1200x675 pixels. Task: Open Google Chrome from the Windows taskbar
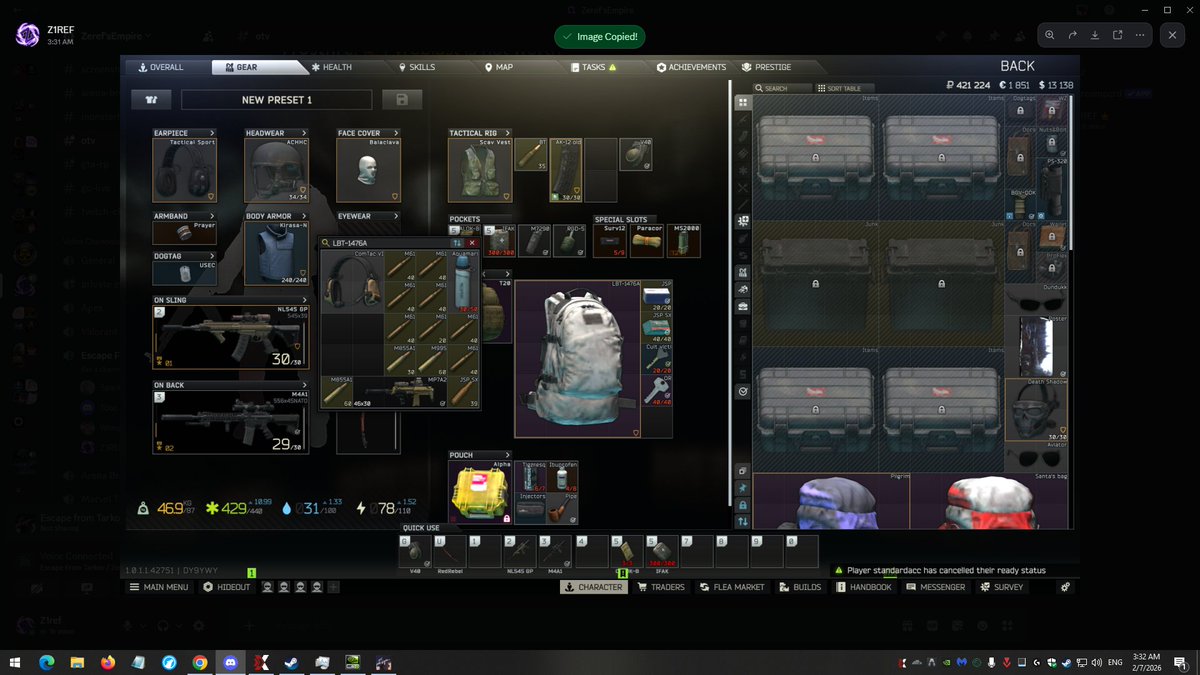(200, 662)
